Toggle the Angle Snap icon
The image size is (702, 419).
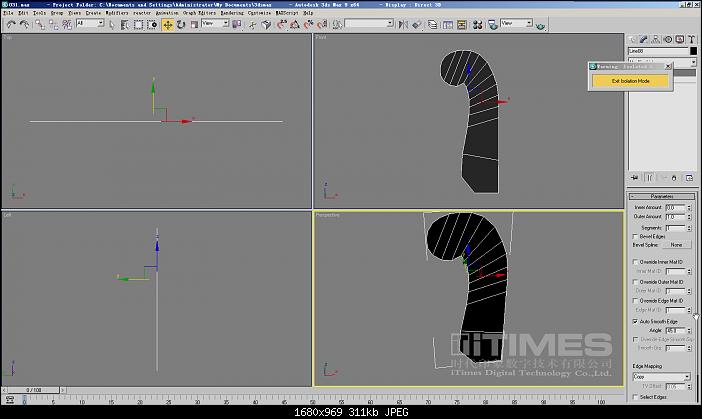point(294,25)
